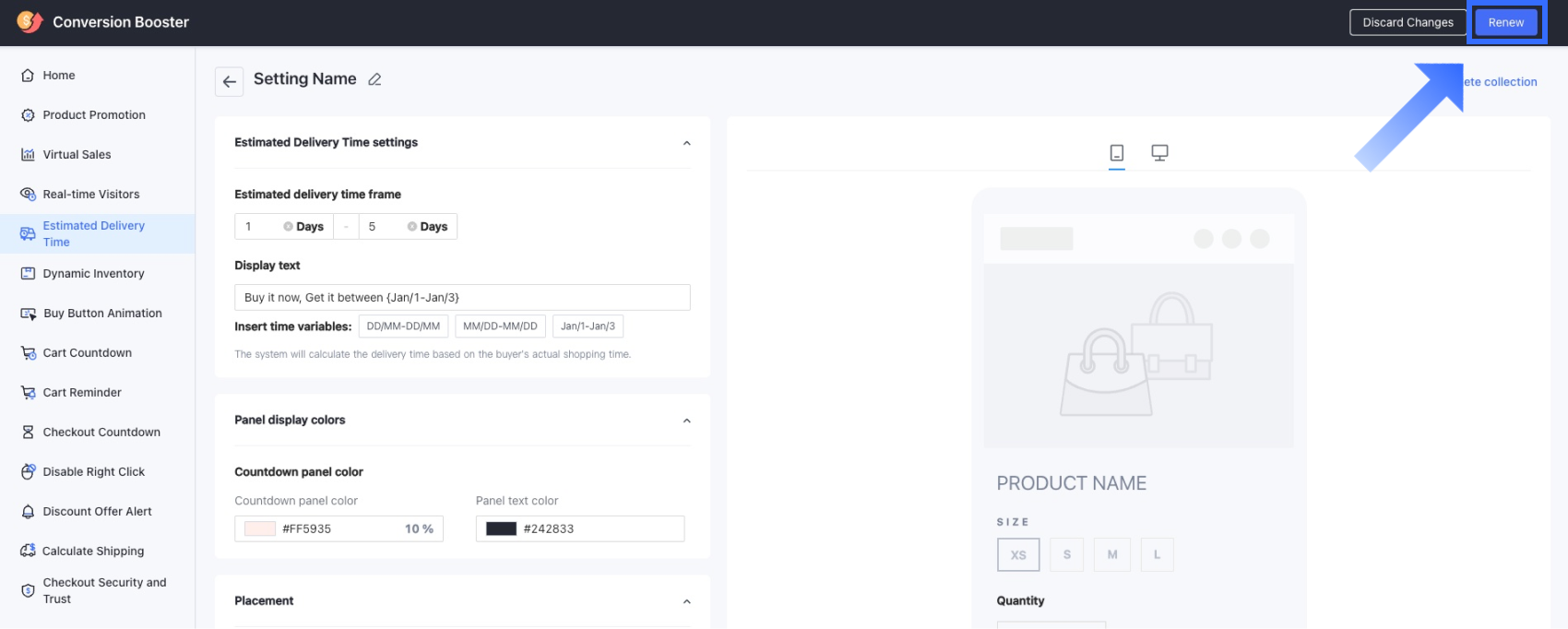This screenshot has width=1568, height=629.
Task: Click the Checkout Security and Trust shield icon
Action: point(28,591)
